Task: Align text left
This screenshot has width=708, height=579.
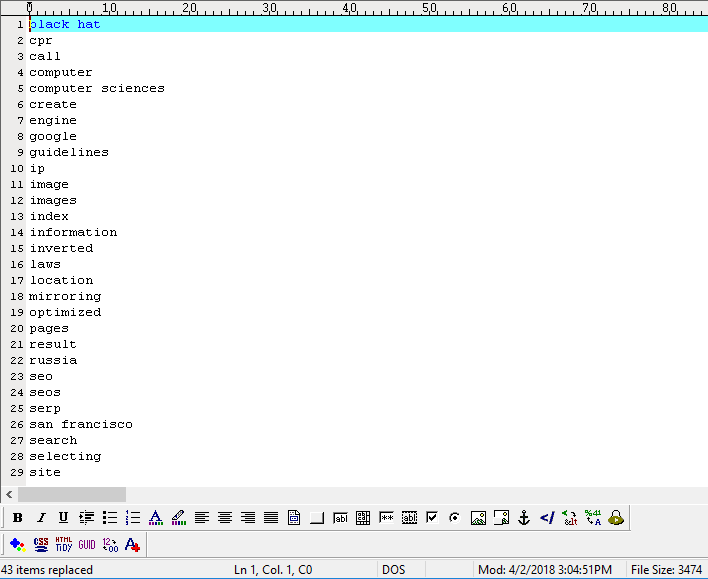Action: point(202,518)
